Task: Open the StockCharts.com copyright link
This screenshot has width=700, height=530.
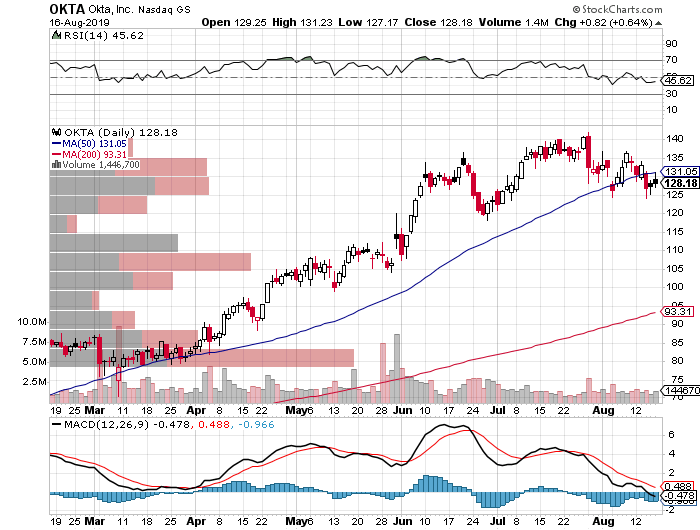Action: 617,9
